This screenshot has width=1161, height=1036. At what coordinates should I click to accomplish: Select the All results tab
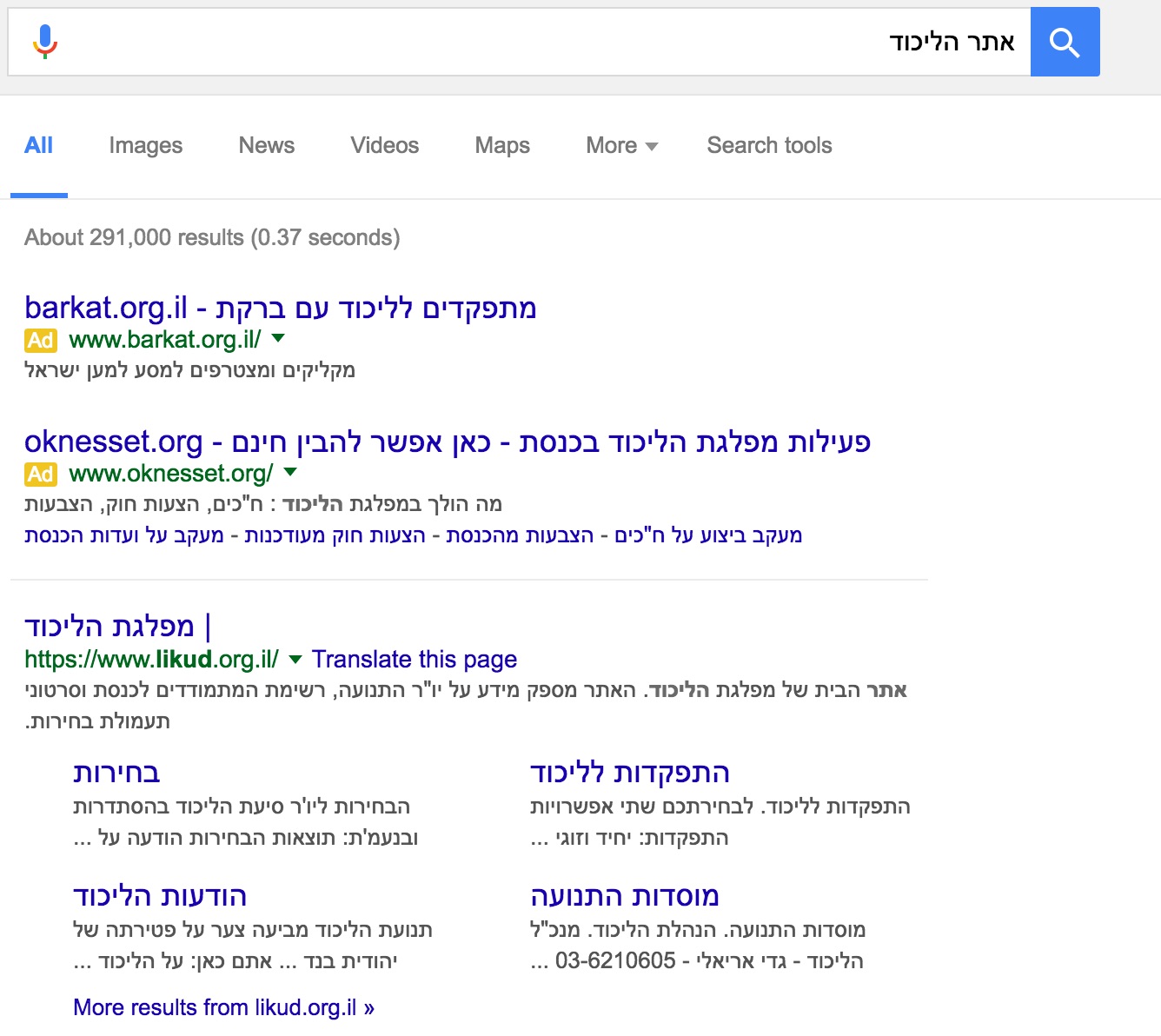[38, 146]
